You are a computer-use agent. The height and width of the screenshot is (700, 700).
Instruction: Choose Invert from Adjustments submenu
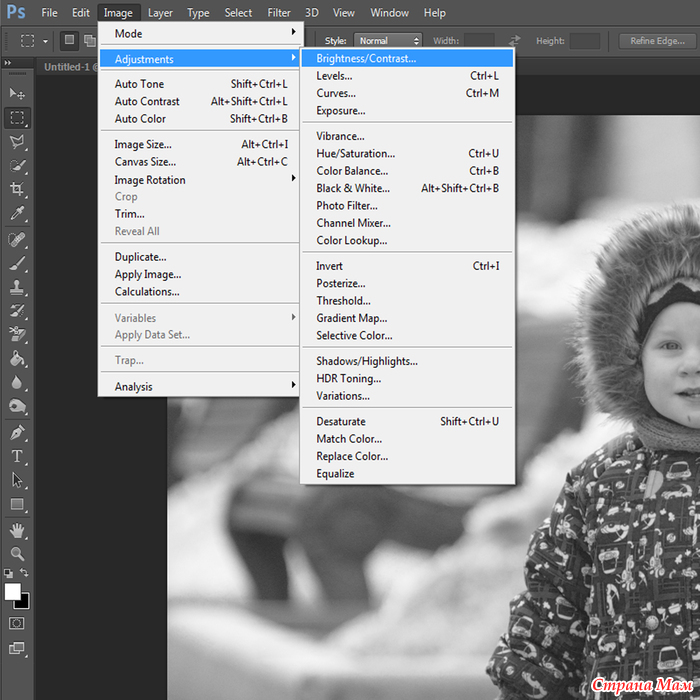click(407, 266)
